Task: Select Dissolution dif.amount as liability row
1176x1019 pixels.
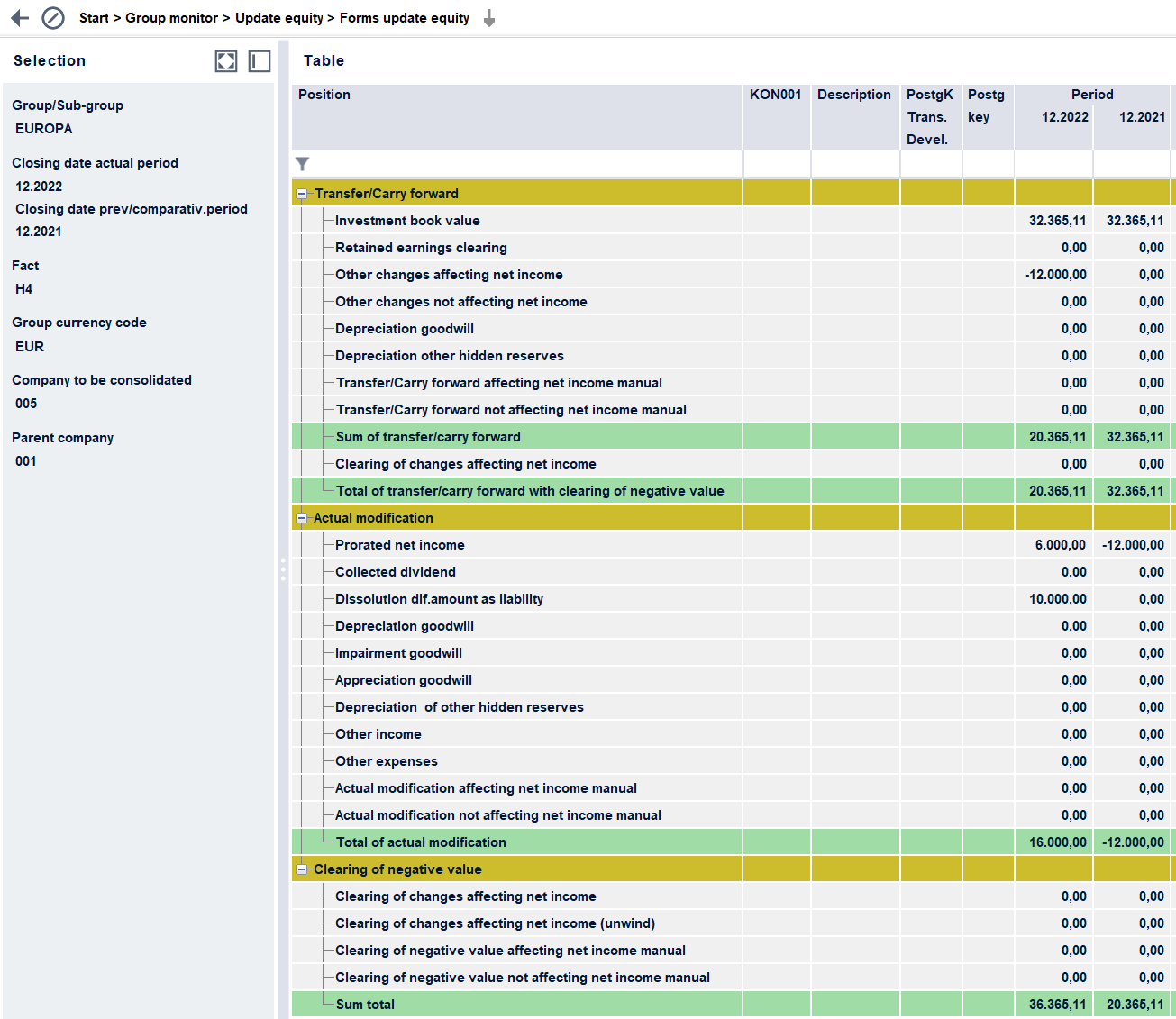Action: (734, 599)
